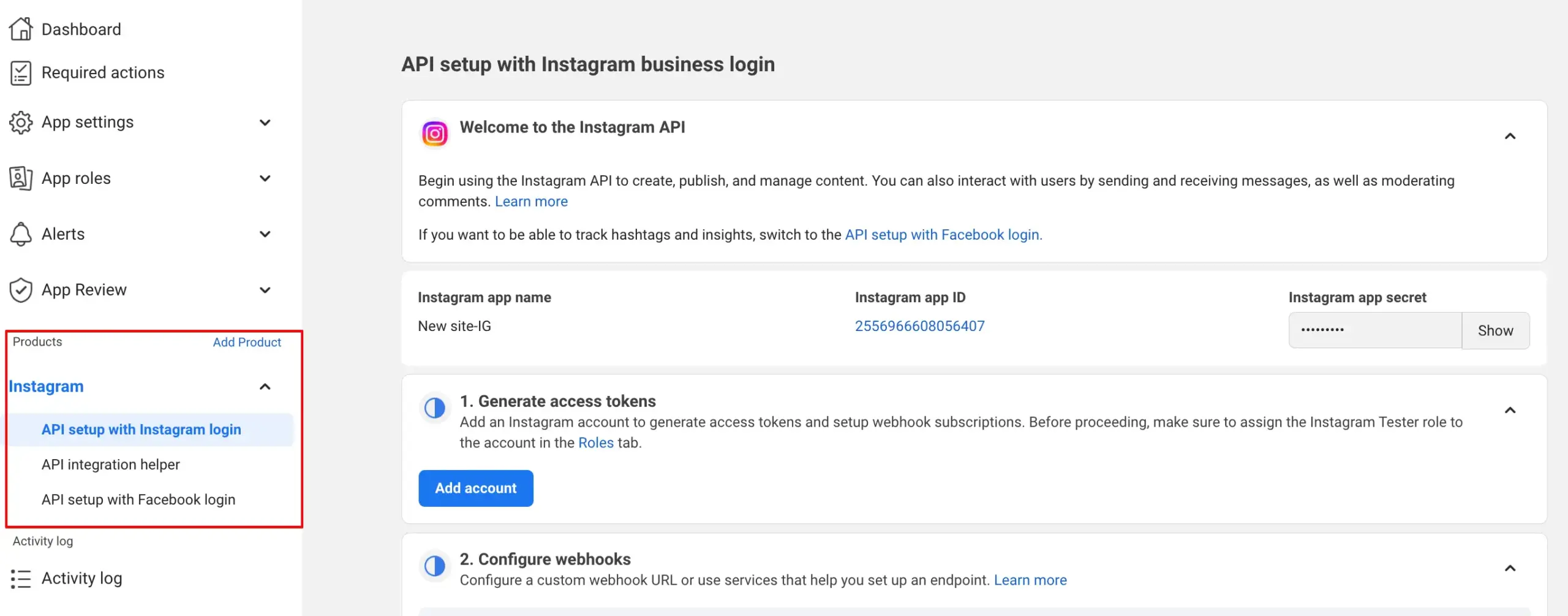Expand the Alerts menu chevron

point(265,234)
